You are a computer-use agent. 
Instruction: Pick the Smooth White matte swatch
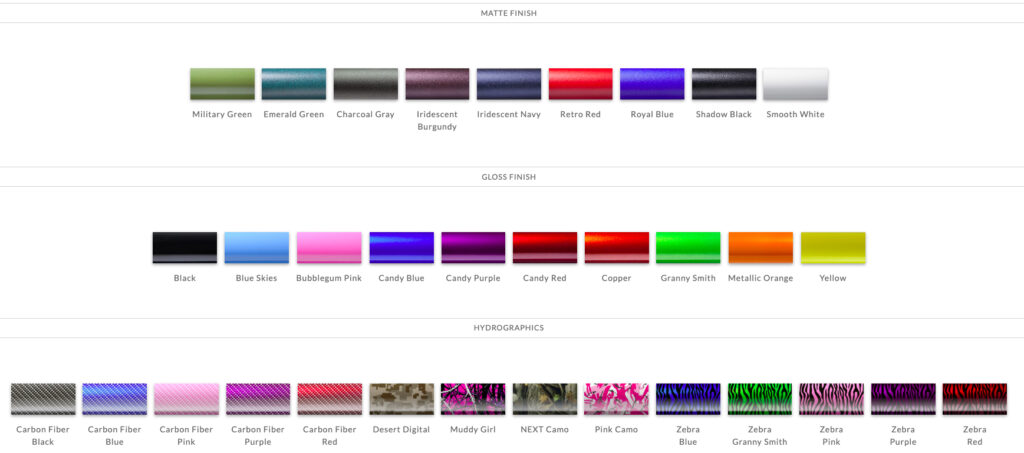(795, 84)
